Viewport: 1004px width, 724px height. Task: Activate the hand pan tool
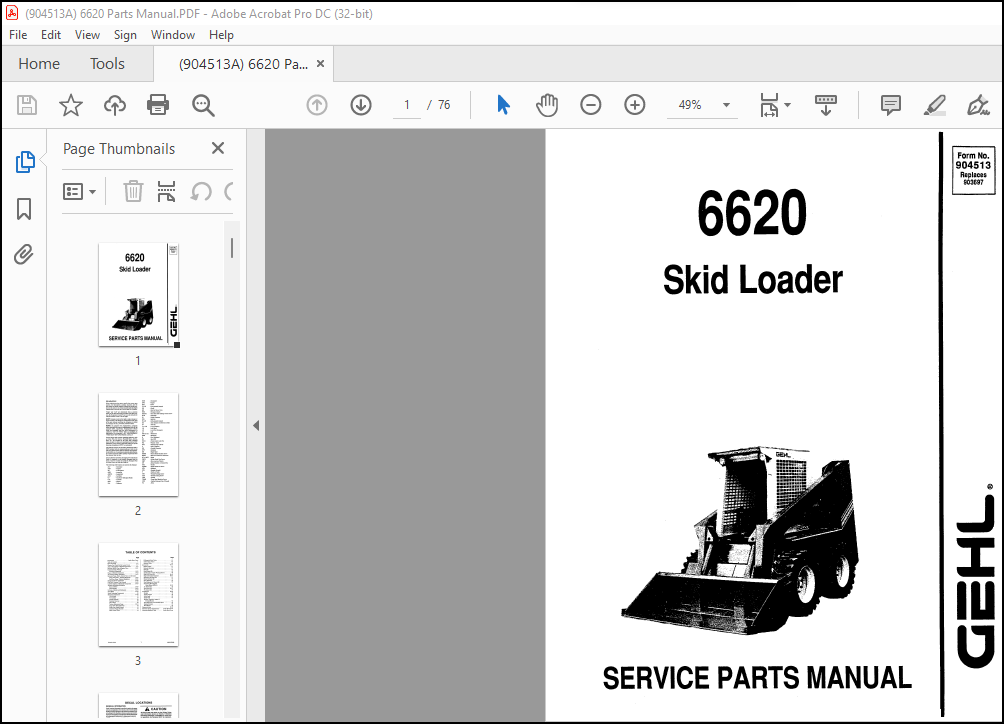click(x=547, y=105)
